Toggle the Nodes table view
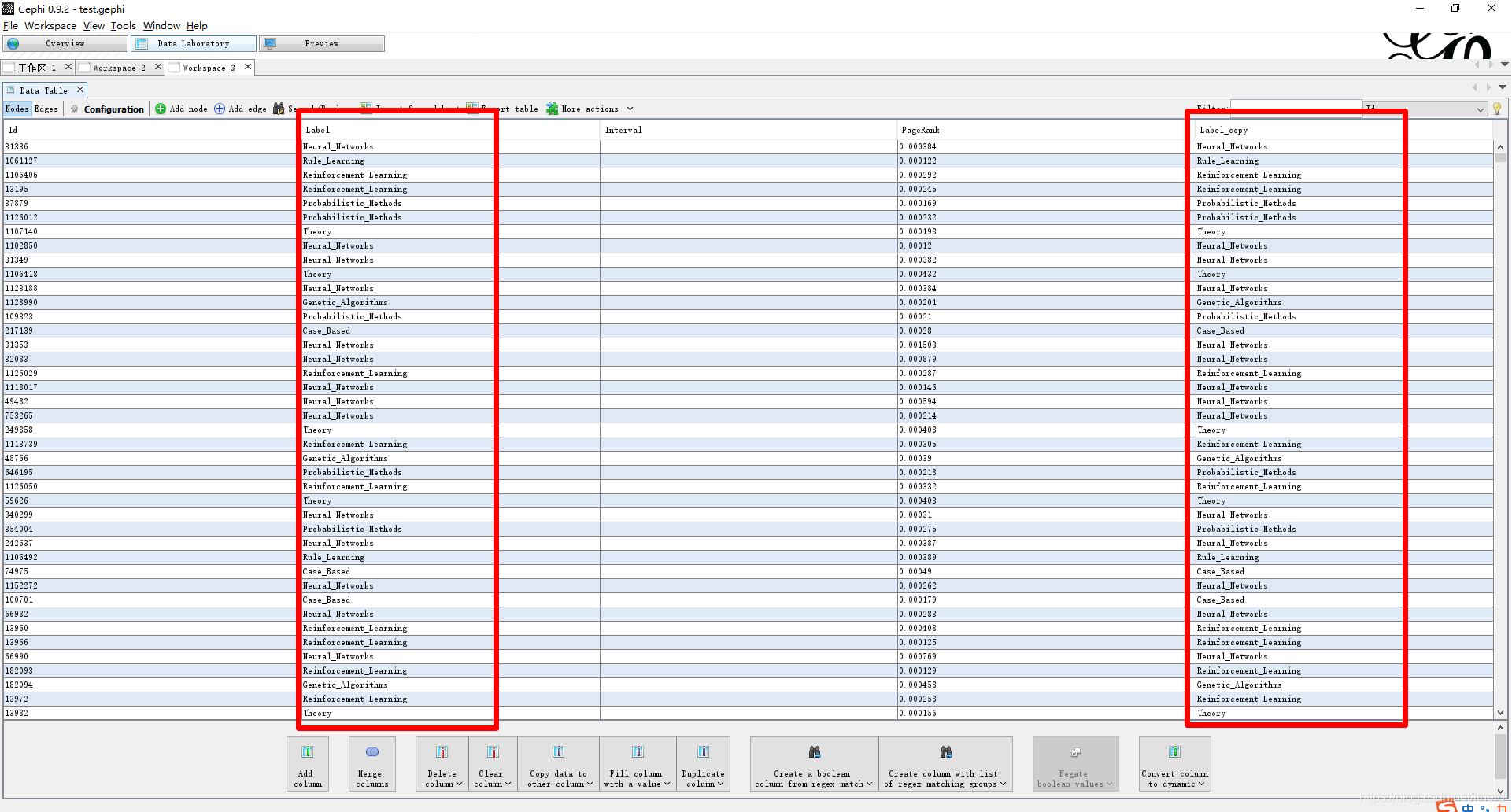The height and width of the screenshot is (812, 1512). [17, 109]
